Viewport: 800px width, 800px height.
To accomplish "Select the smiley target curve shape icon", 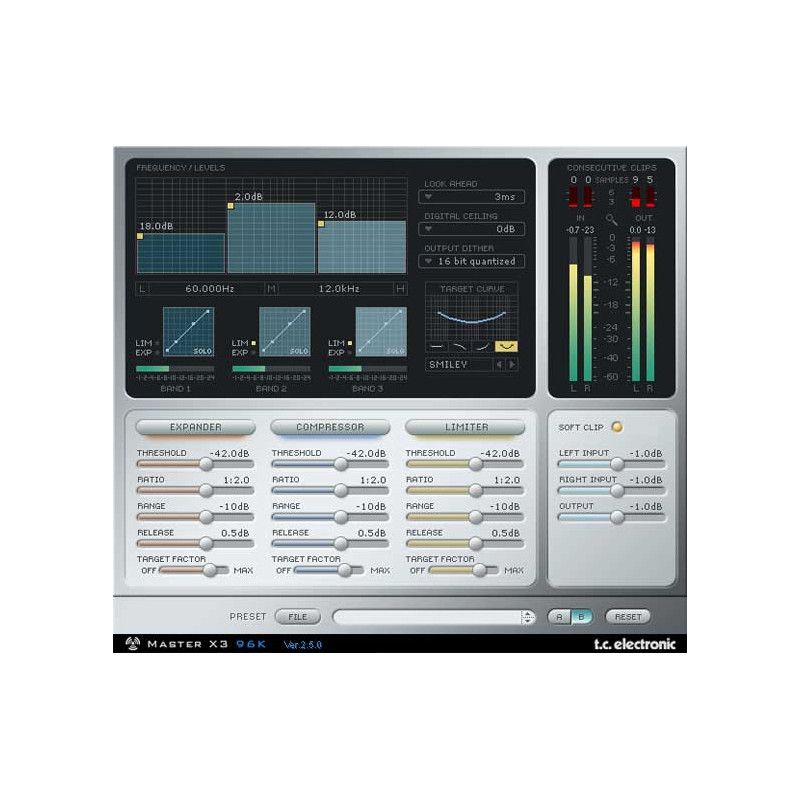I will pyautogui.click(x=506, y=346).
